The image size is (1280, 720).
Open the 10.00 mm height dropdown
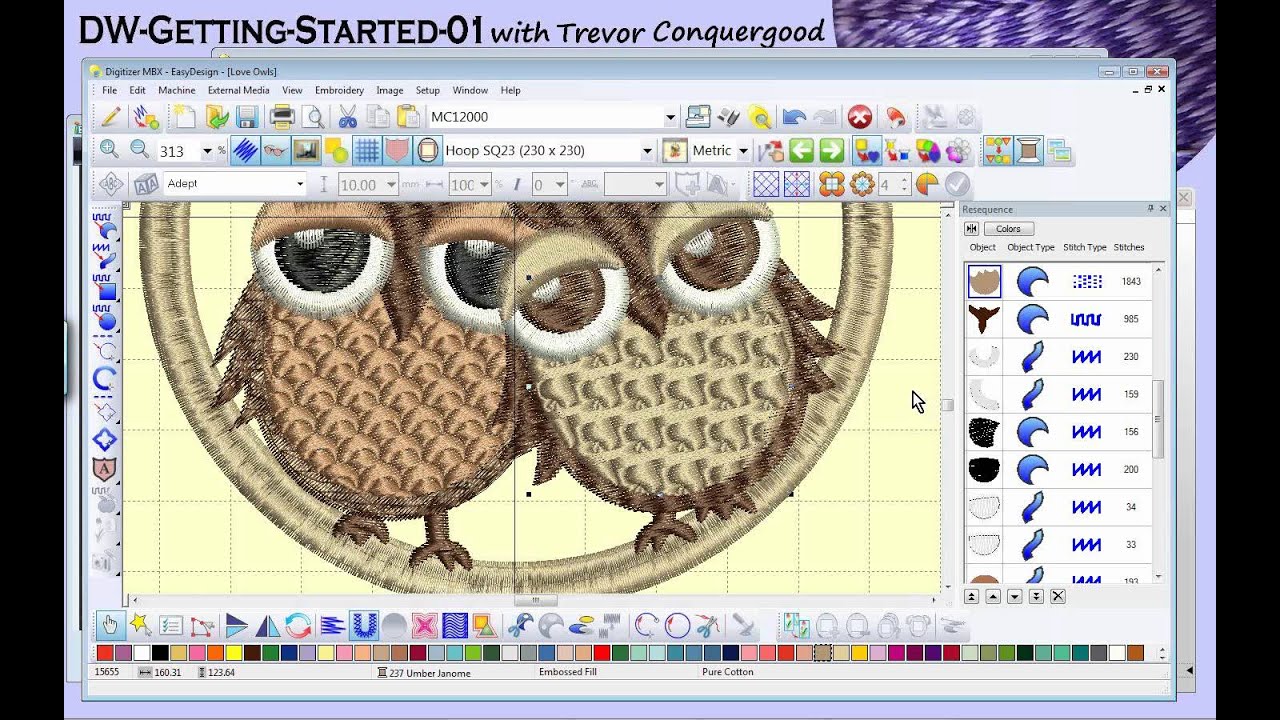click(391, 185)
